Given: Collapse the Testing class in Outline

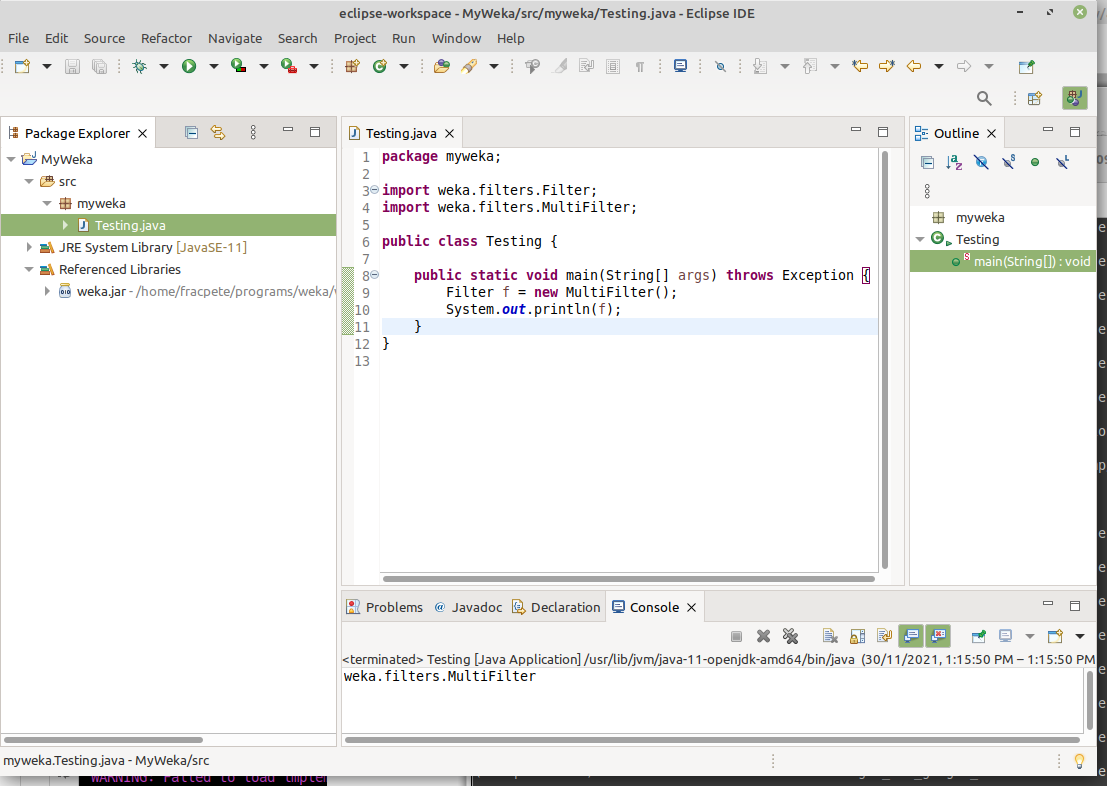Looking at the screenshot, I should 920,239.
